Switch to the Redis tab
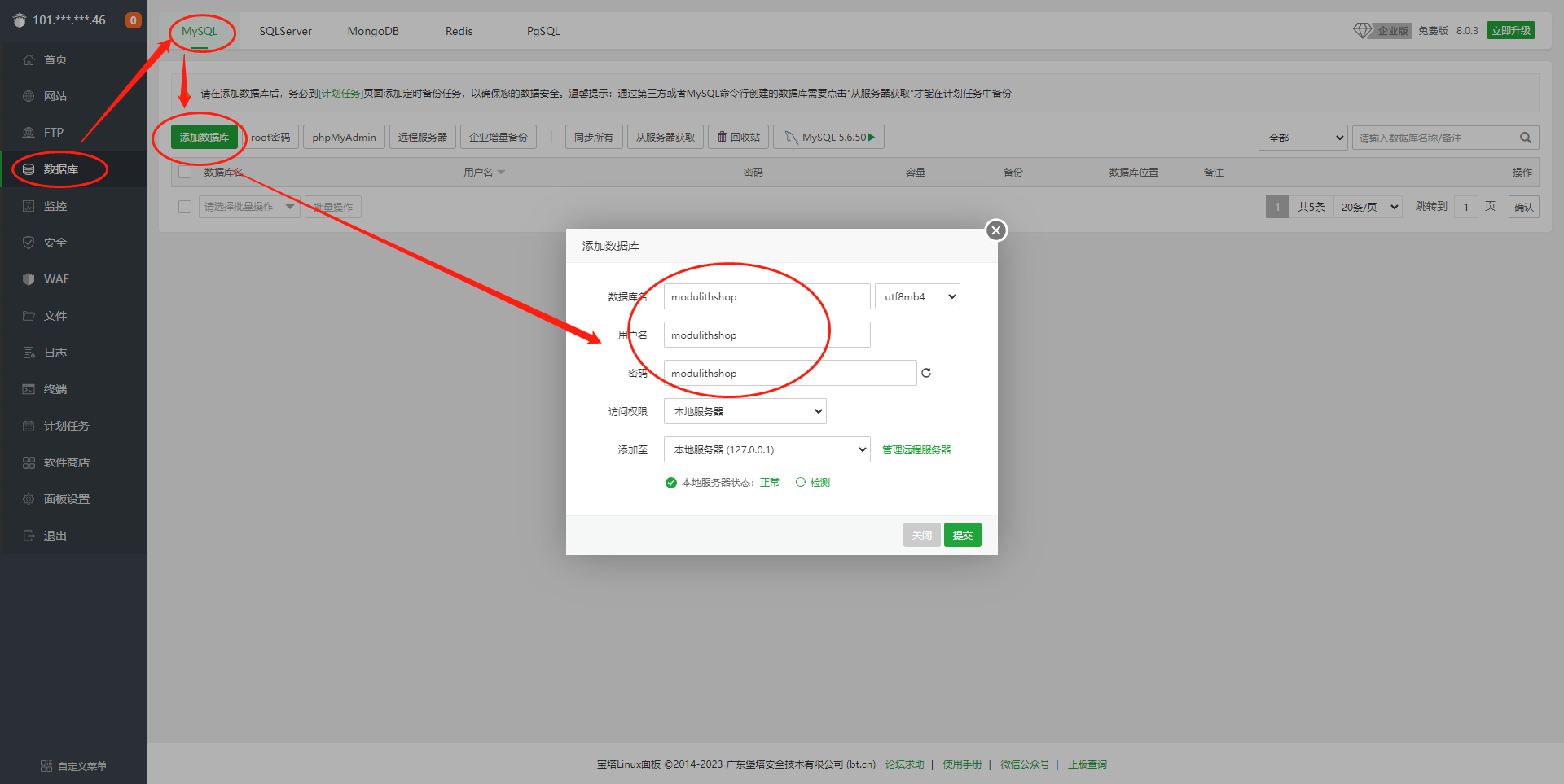1564x784 pixels. coord(459,31)
